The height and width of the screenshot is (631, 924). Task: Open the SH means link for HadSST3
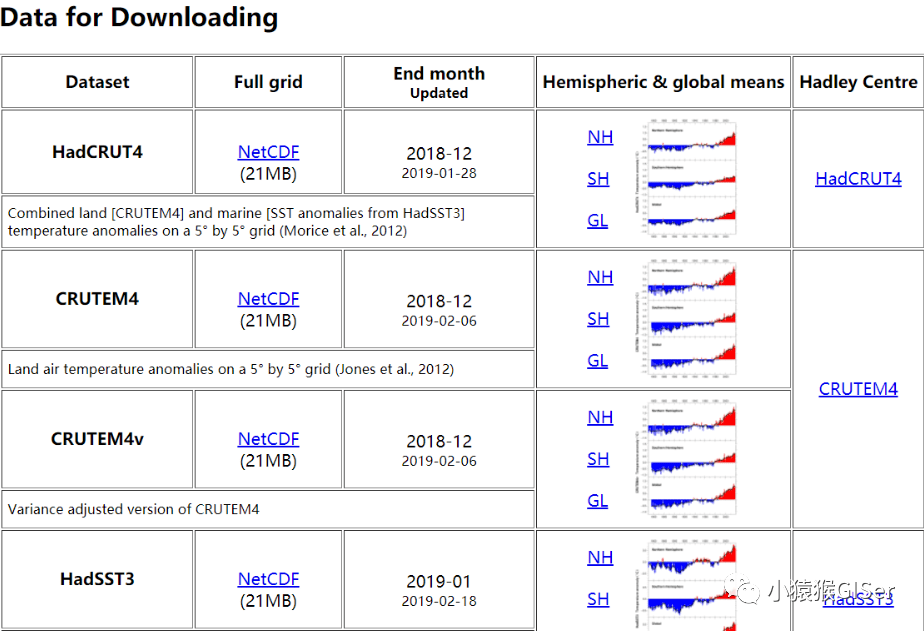point(598,599)
